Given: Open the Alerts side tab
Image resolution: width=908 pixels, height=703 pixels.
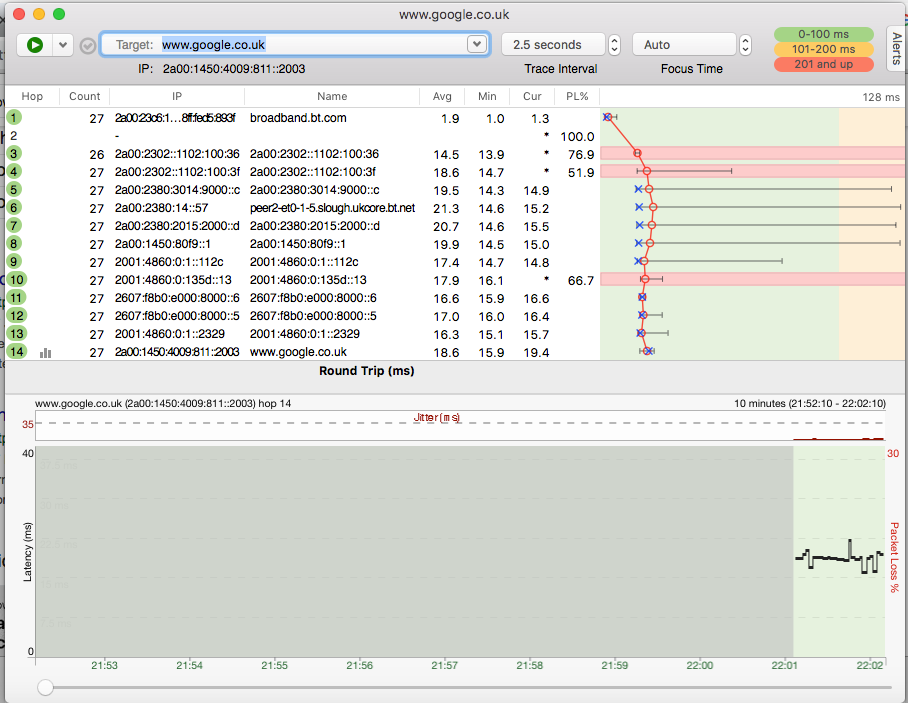Looking at the screenshot, I should pos(896,49).
